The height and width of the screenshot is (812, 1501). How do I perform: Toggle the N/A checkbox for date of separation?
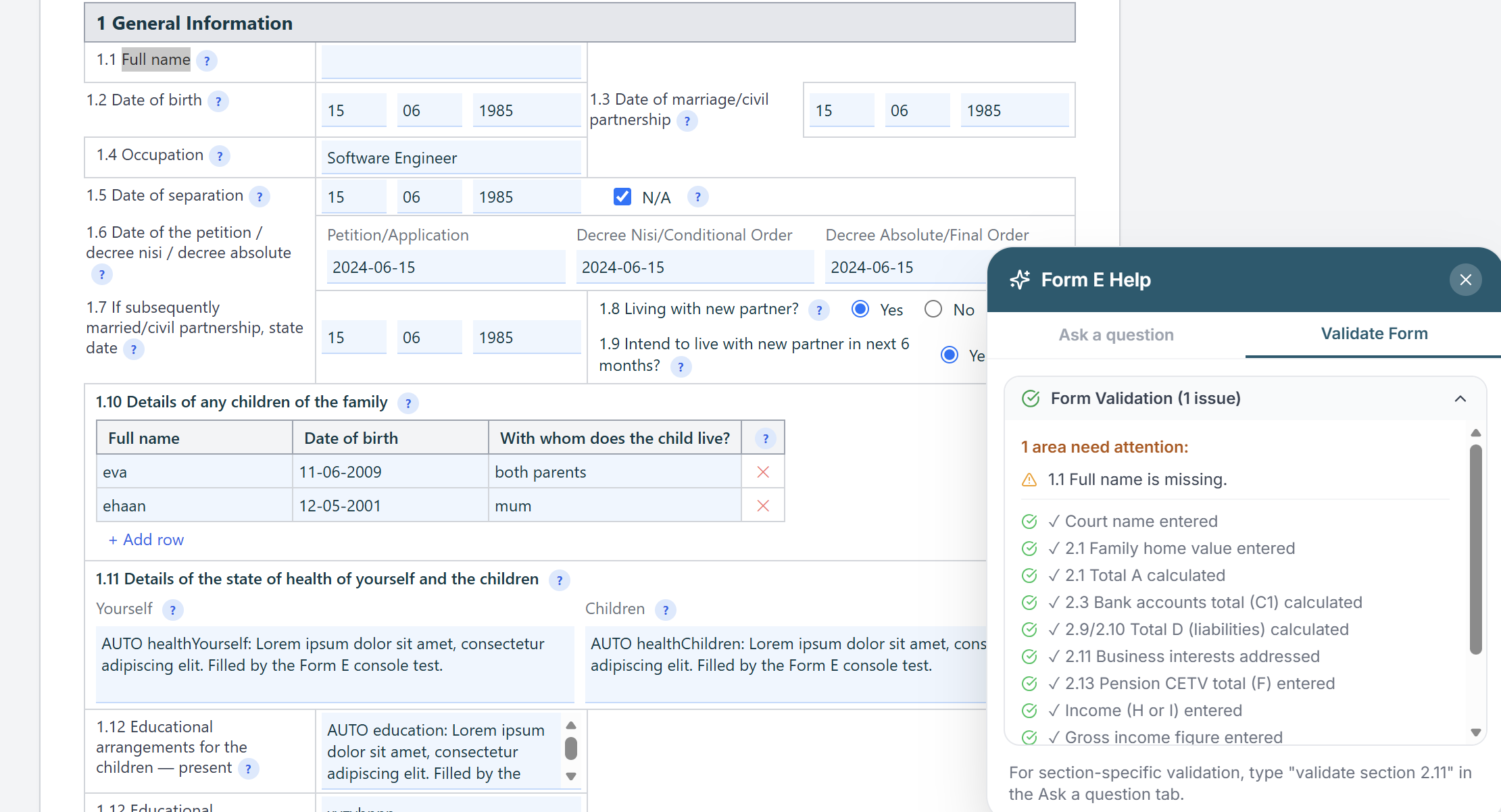click(x=622, y=197)
